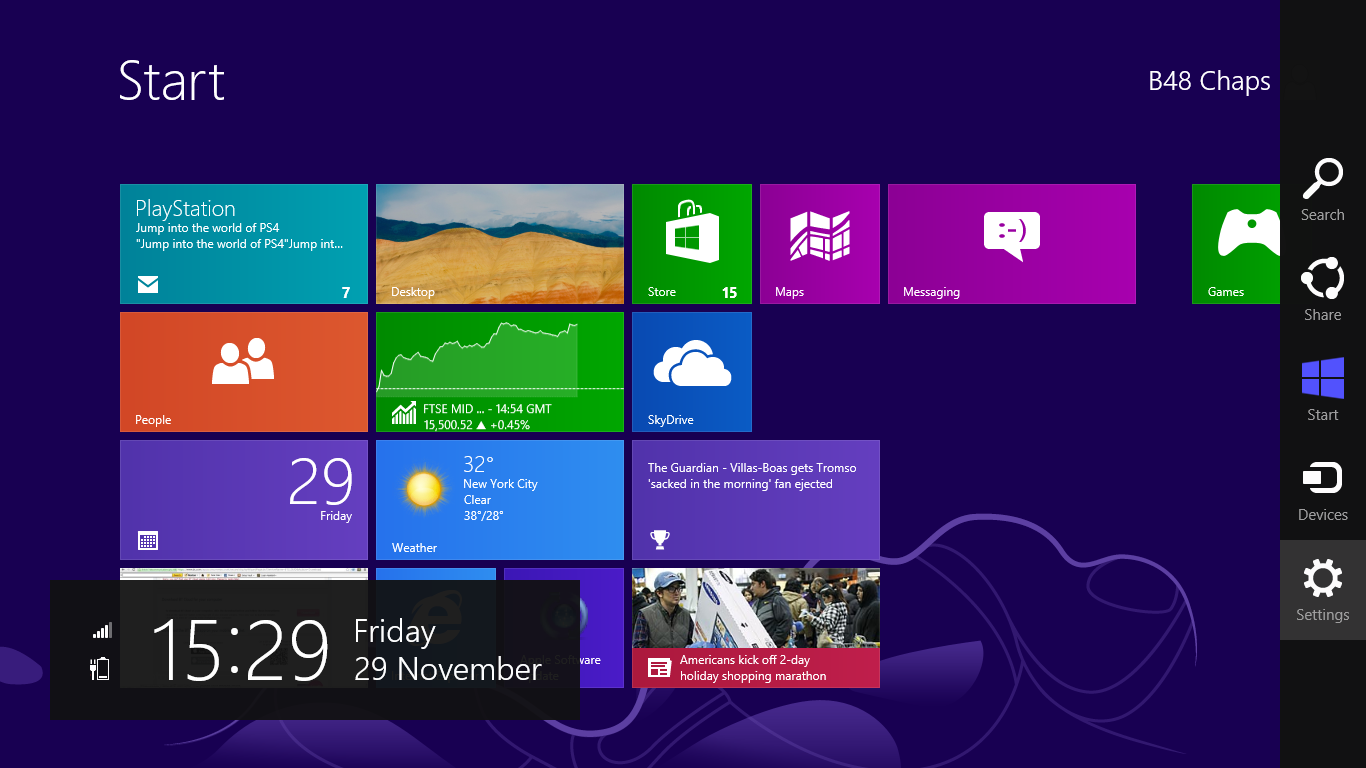Click the "29 November" date text
This screenshot has width=1366, height=768.
[x=448, y=669]
